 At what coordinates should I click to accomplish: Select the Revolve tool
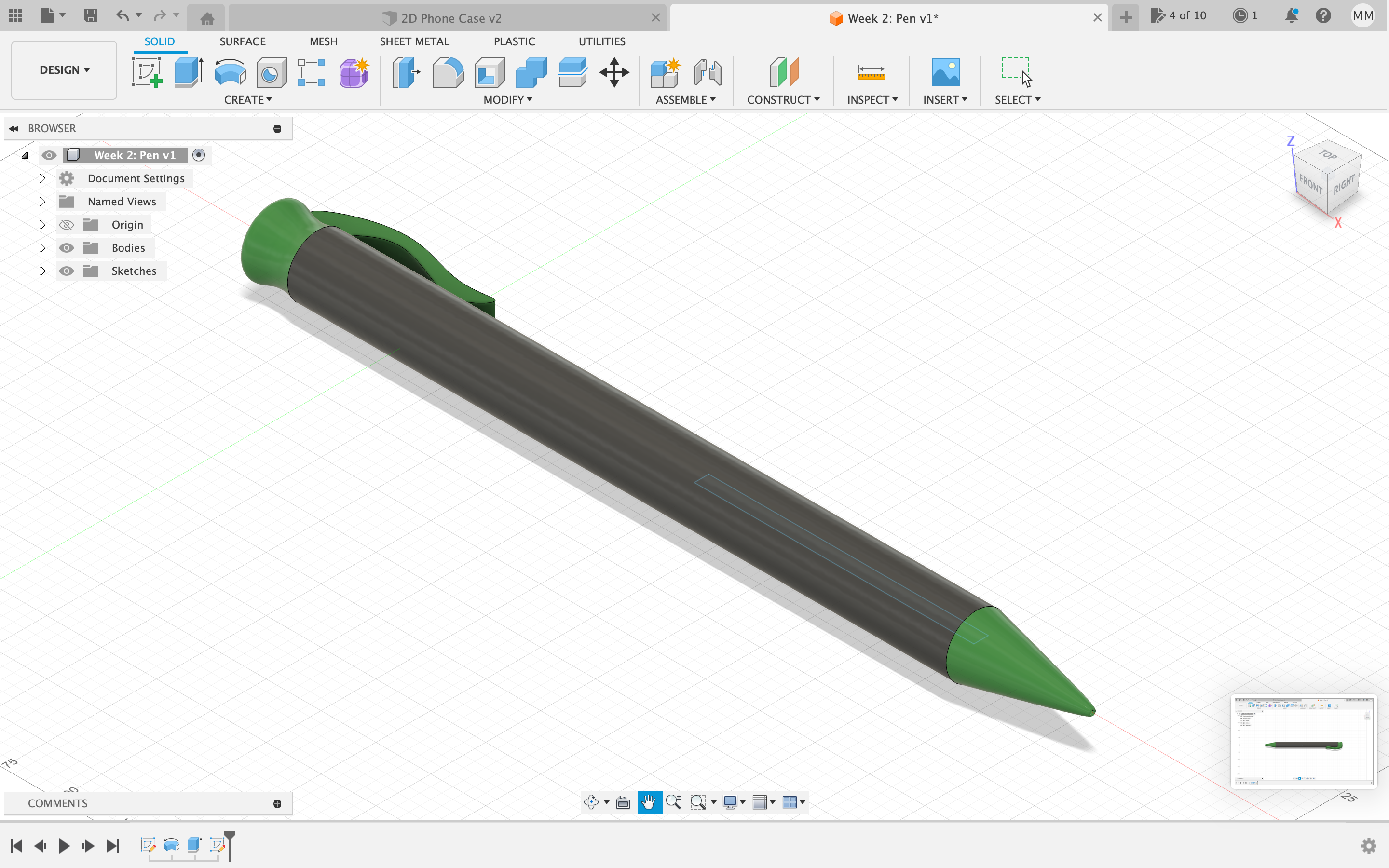click(230, 73)
